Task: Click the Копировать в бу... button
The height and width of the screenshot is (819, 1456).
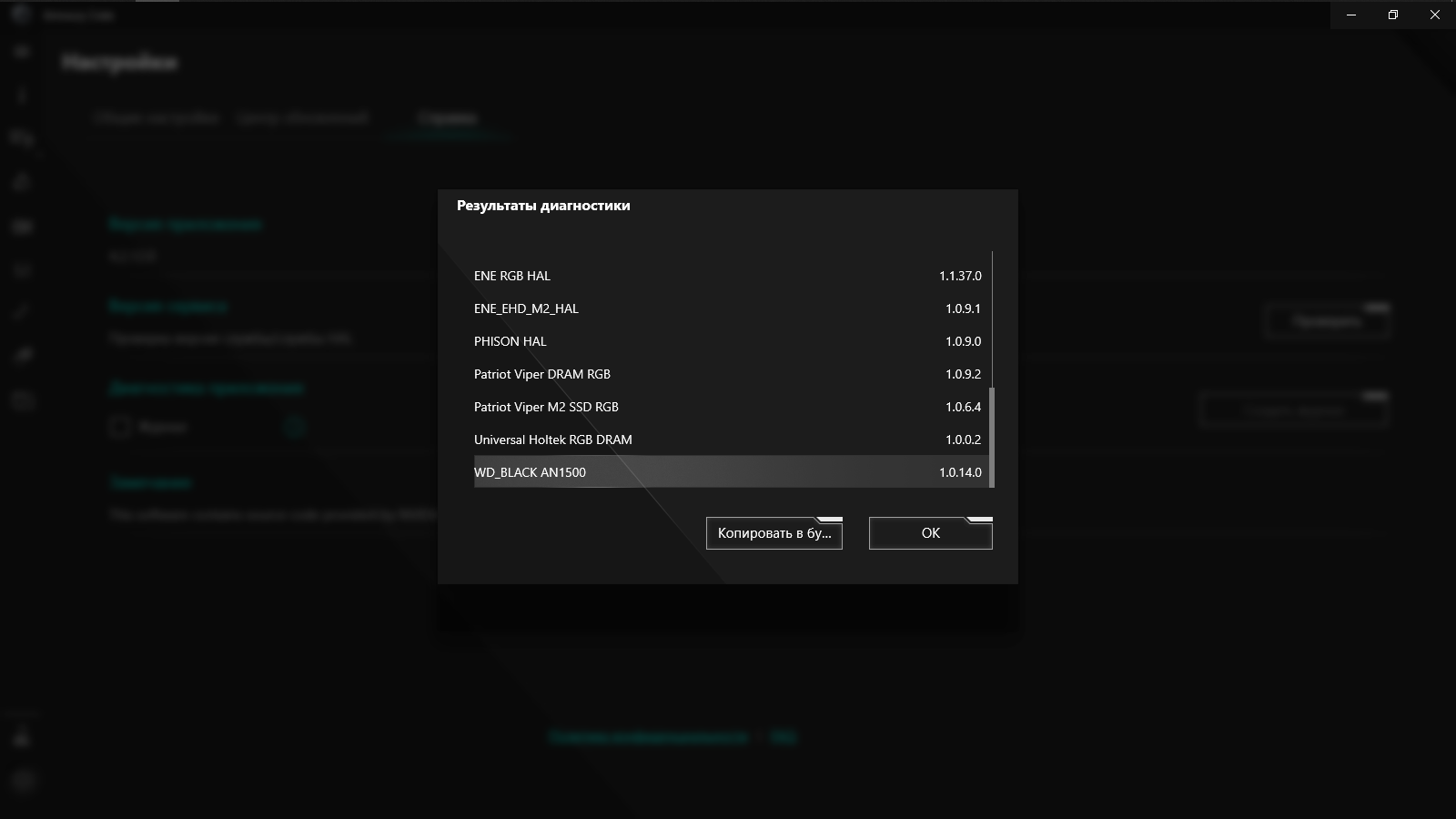Action: click(774, 533)
